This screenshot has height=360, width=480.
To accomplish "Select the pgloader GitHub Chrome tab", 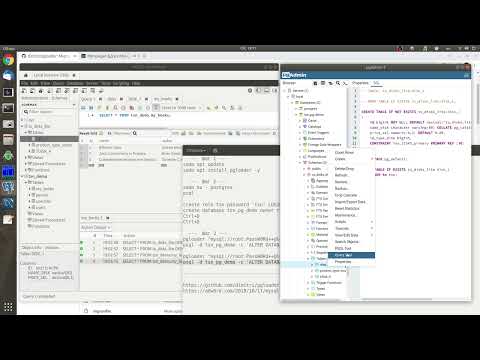I will pyautogui.click(x=48, y=56).
